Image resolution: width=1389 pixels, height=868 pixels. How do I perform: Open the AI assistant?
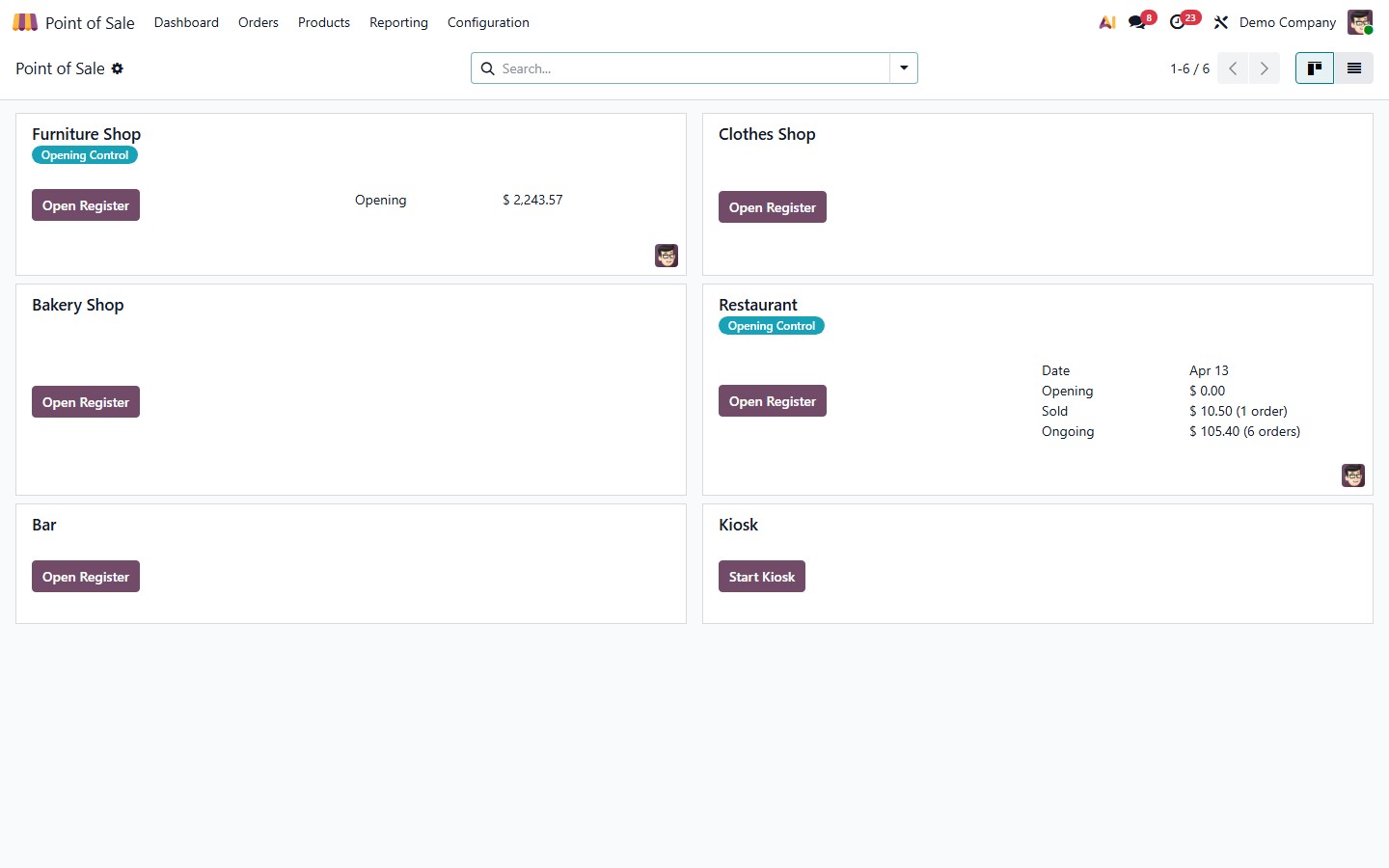1106,21
